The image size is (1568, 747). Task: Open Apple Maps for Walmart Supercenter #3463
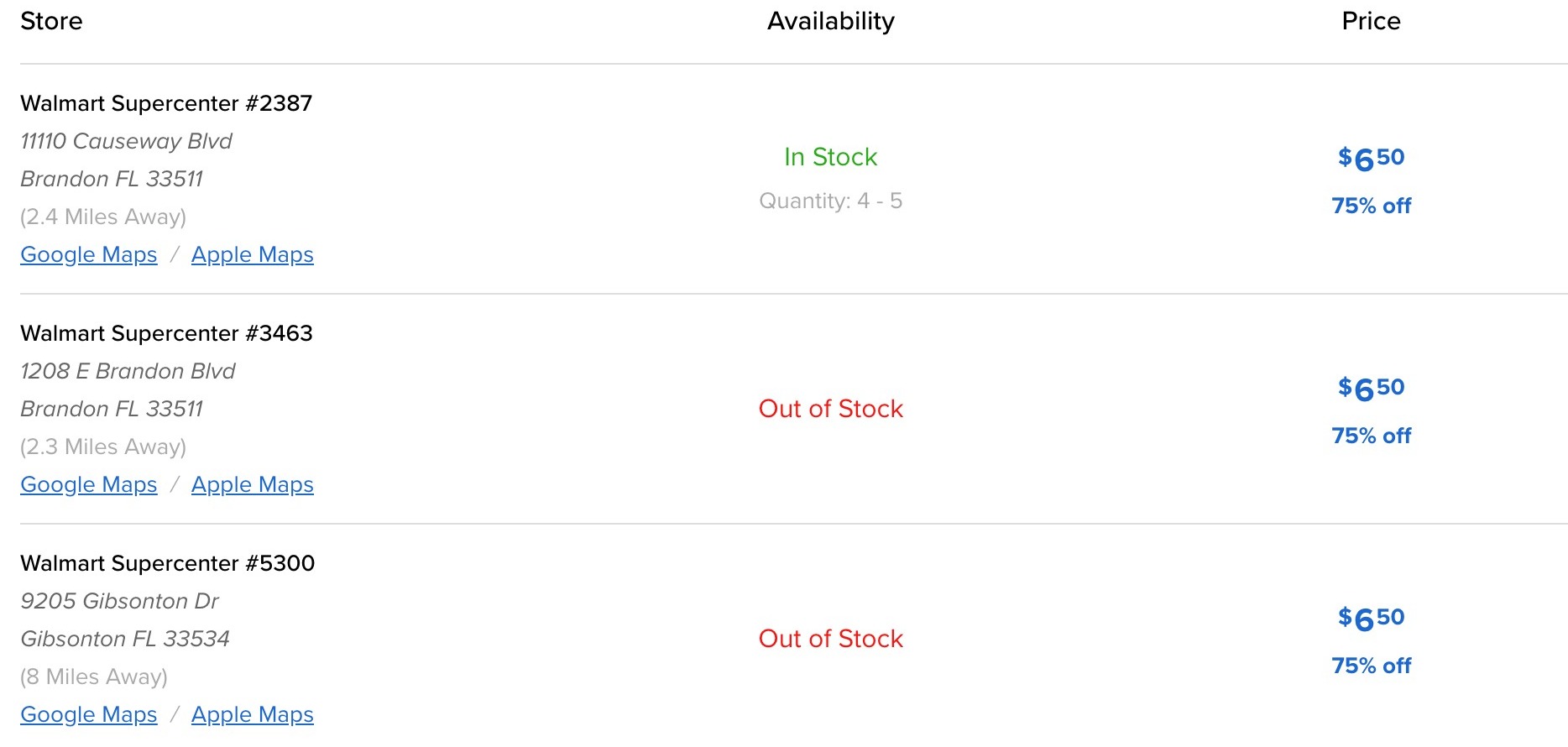coord(252,484)
